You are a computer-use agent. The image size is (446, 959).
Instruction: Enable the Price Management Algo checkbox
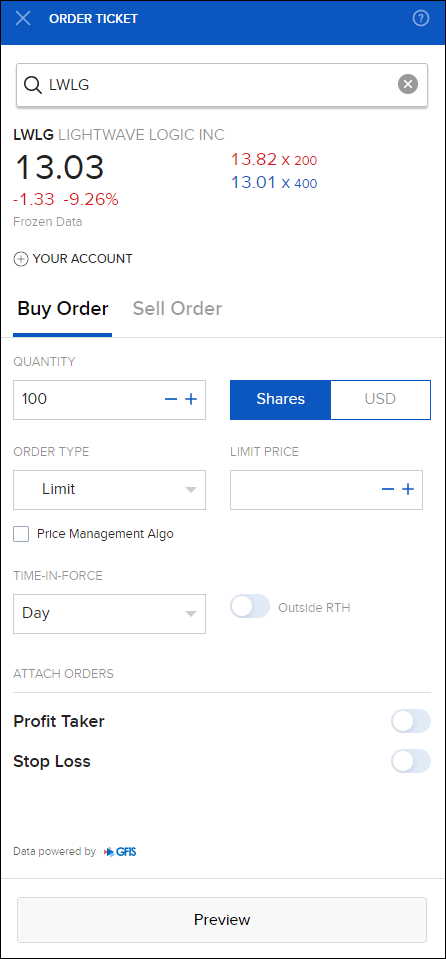point(21,534)
